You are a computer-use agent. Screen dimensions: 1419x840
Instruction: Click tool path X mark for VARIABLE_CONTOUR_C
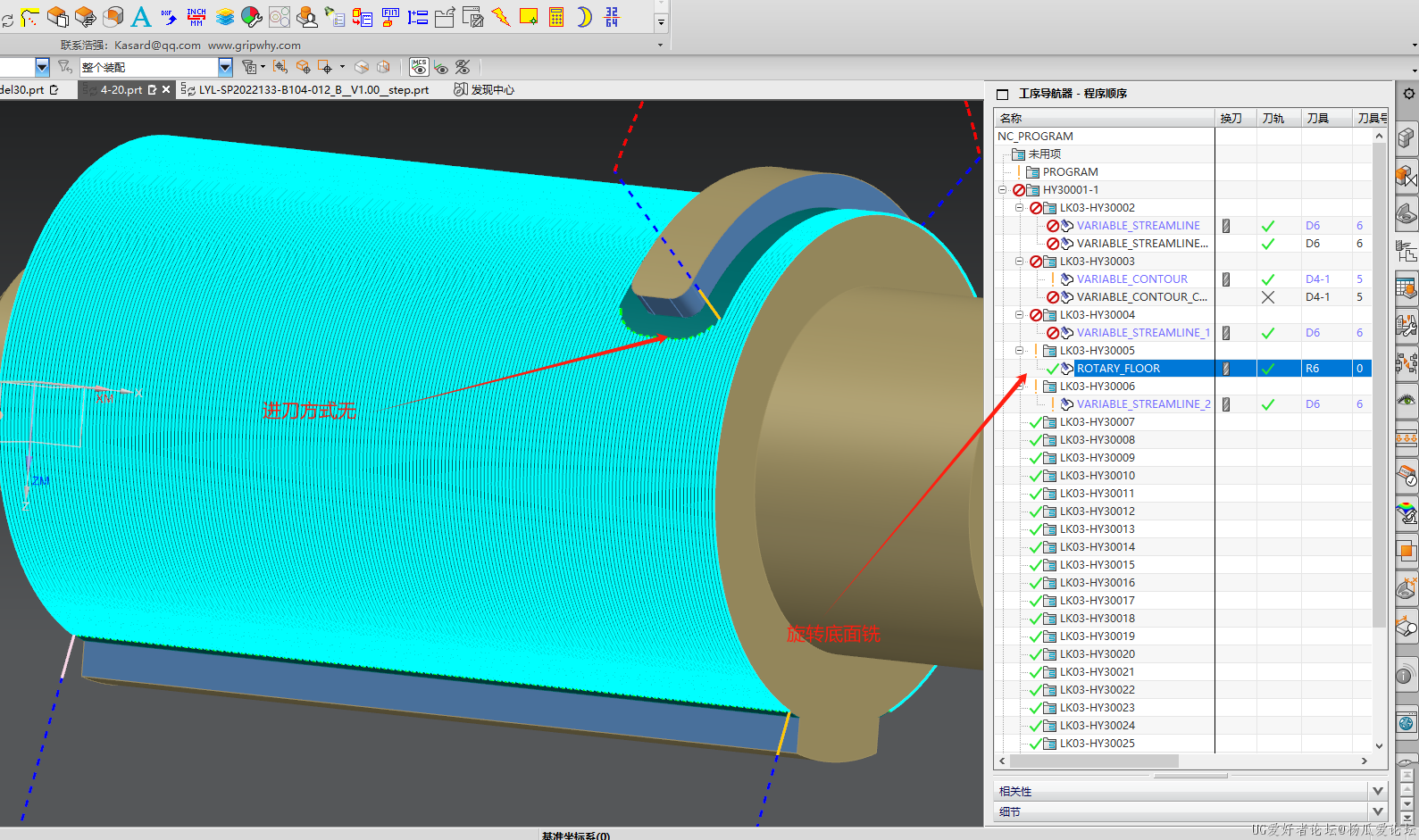click(x=1268, y=297)
